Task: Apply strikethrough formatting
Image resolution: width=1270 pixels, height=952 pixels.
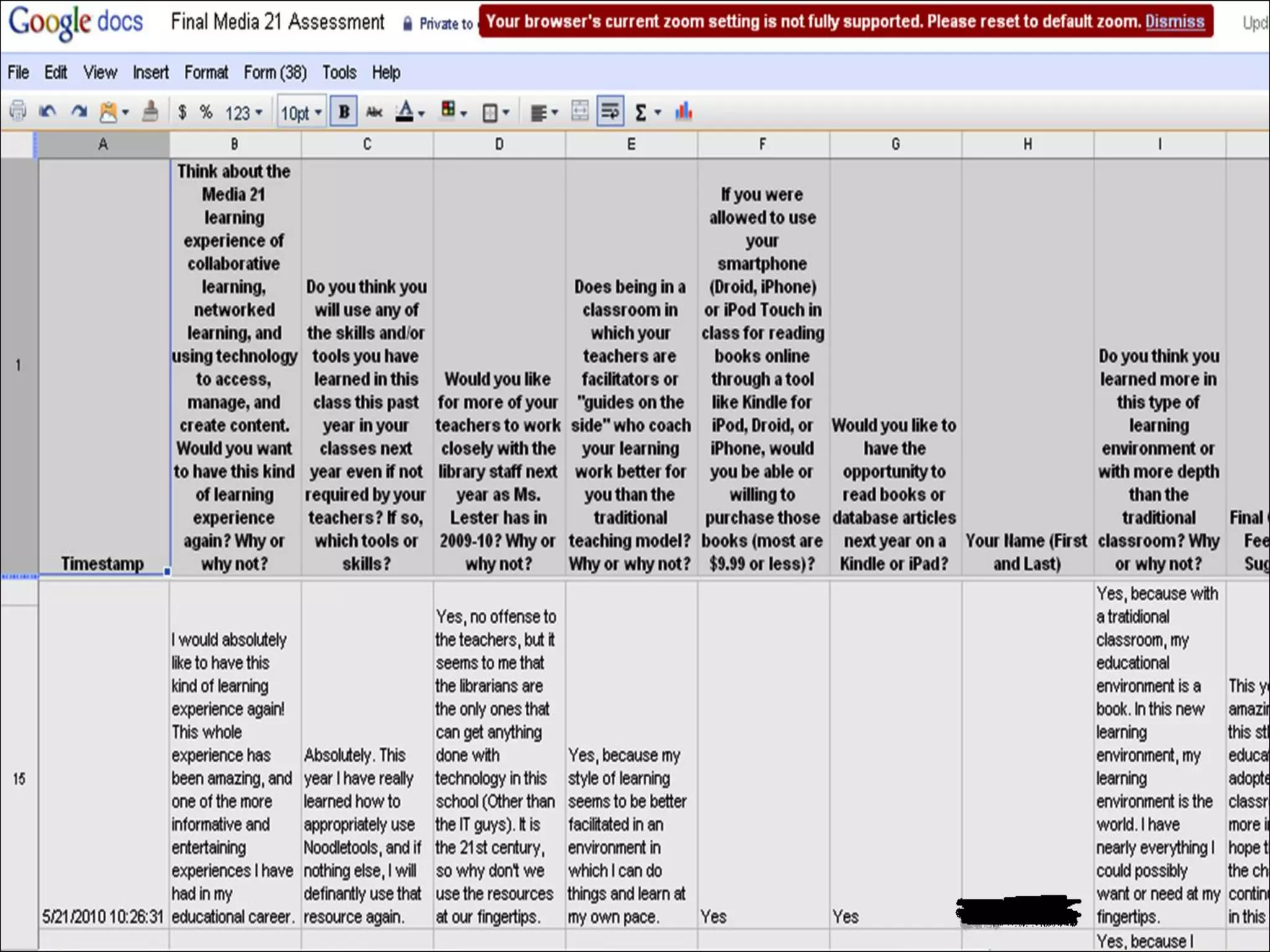Action: 374,112
